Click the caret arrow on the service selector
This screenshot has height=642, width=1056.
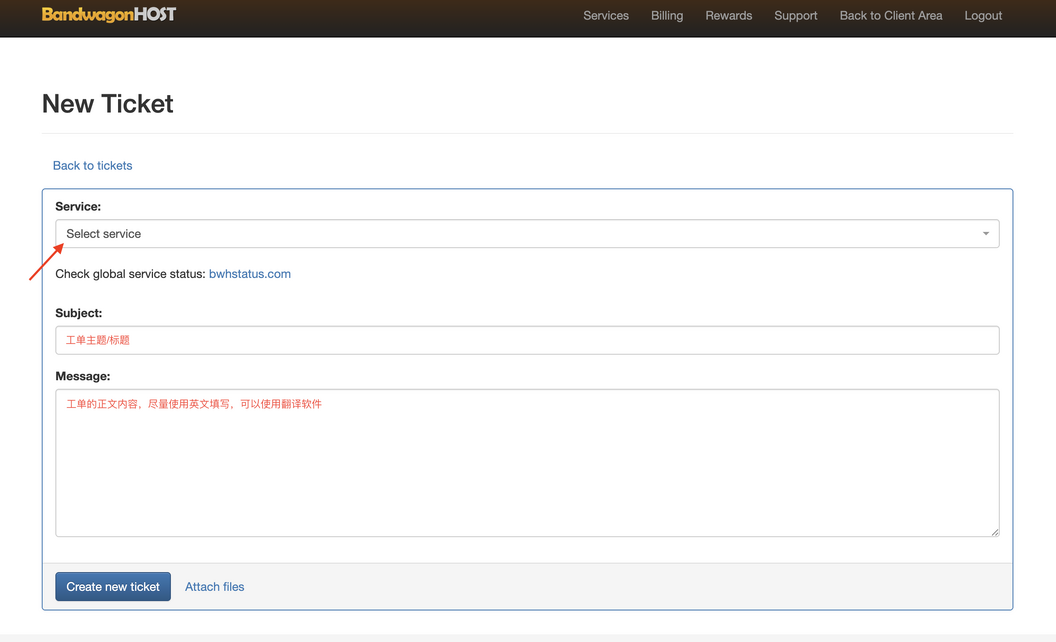[985, 234]
